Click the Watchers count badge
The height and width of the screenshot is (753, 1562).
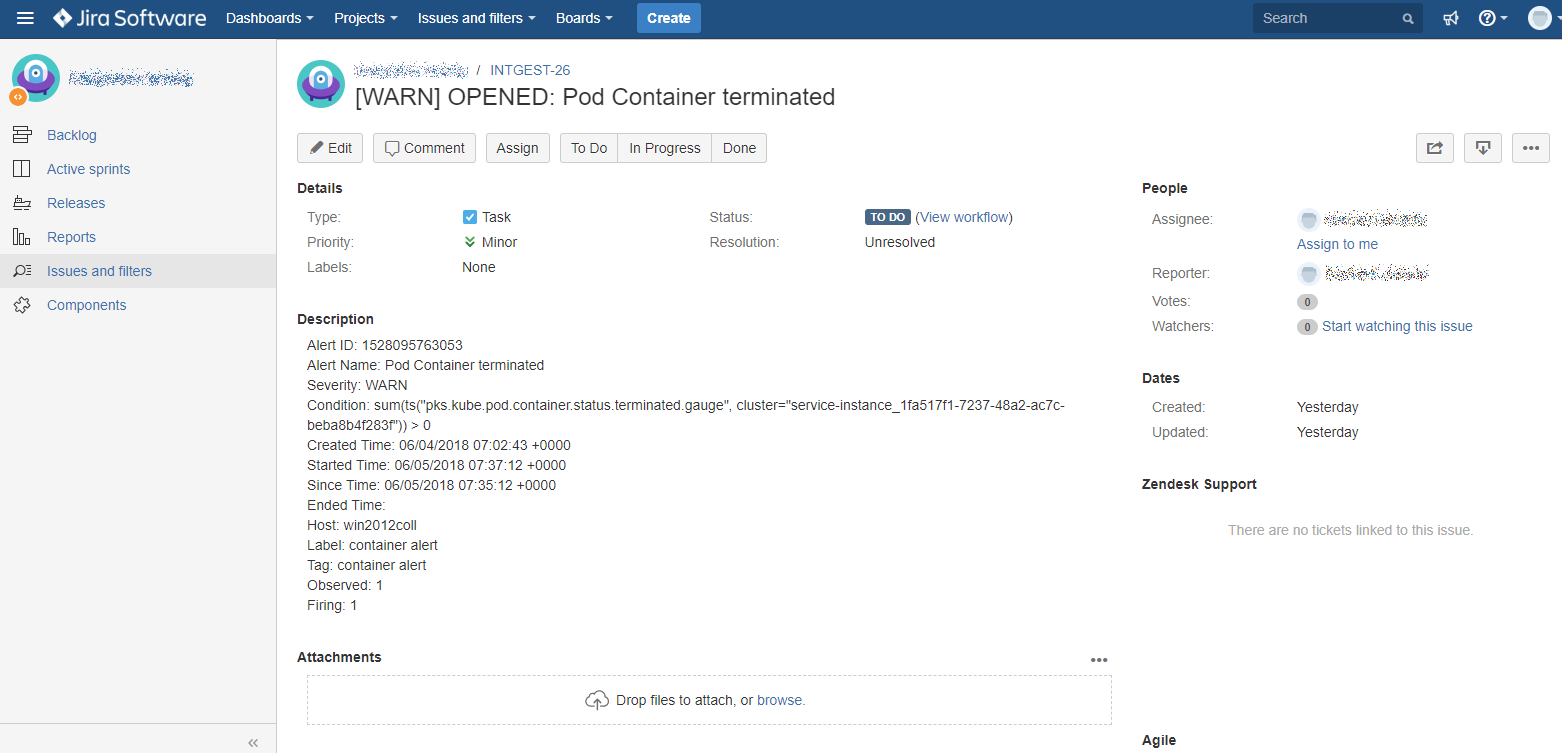[x=1307, y=327]
